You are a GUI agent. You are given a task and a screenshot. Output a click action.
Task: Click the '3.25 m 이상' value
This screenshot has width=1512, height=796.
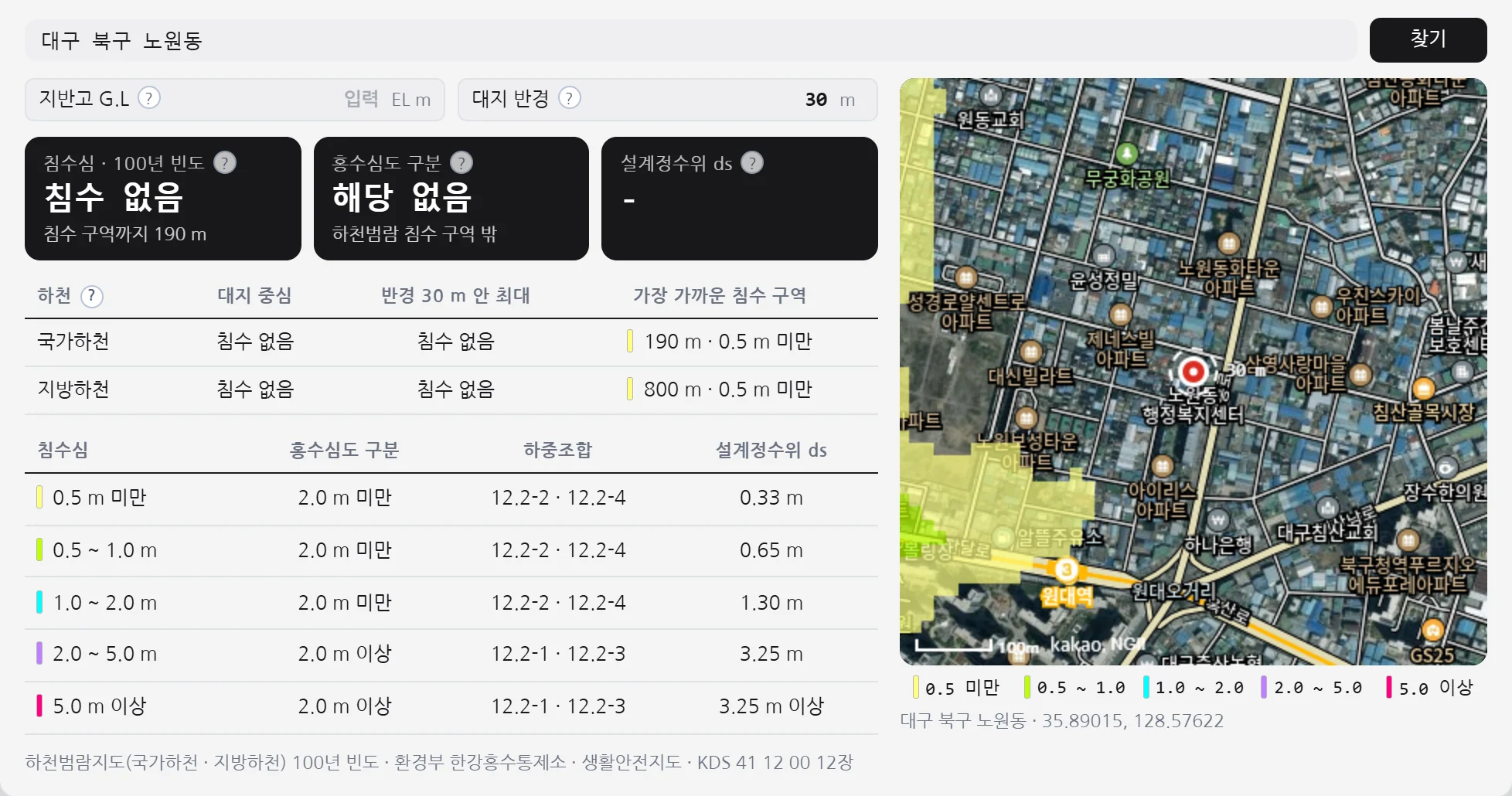771,706
